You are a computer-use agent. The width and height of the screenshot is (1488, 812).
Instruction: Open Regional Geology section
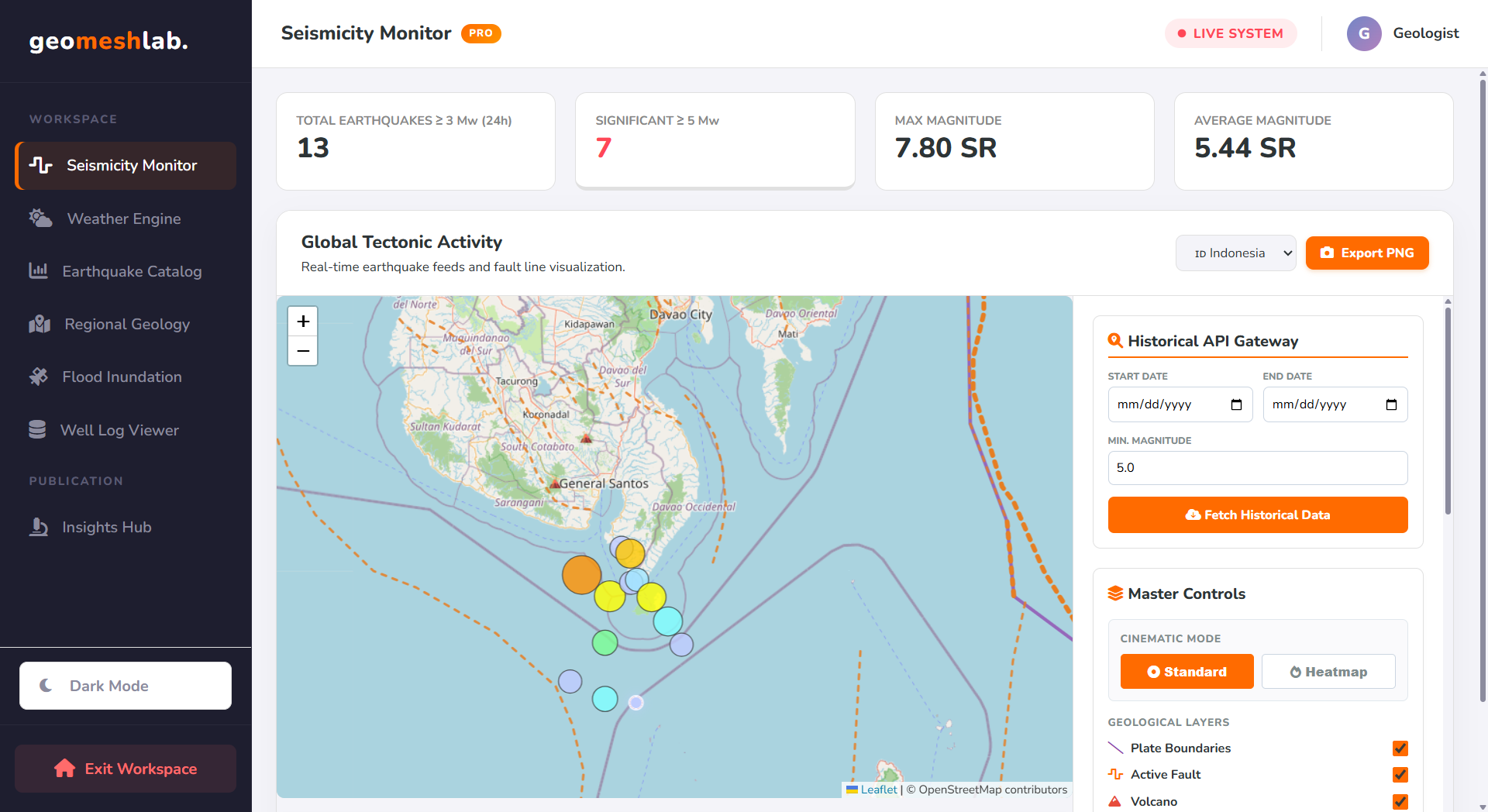coord(126,324)
